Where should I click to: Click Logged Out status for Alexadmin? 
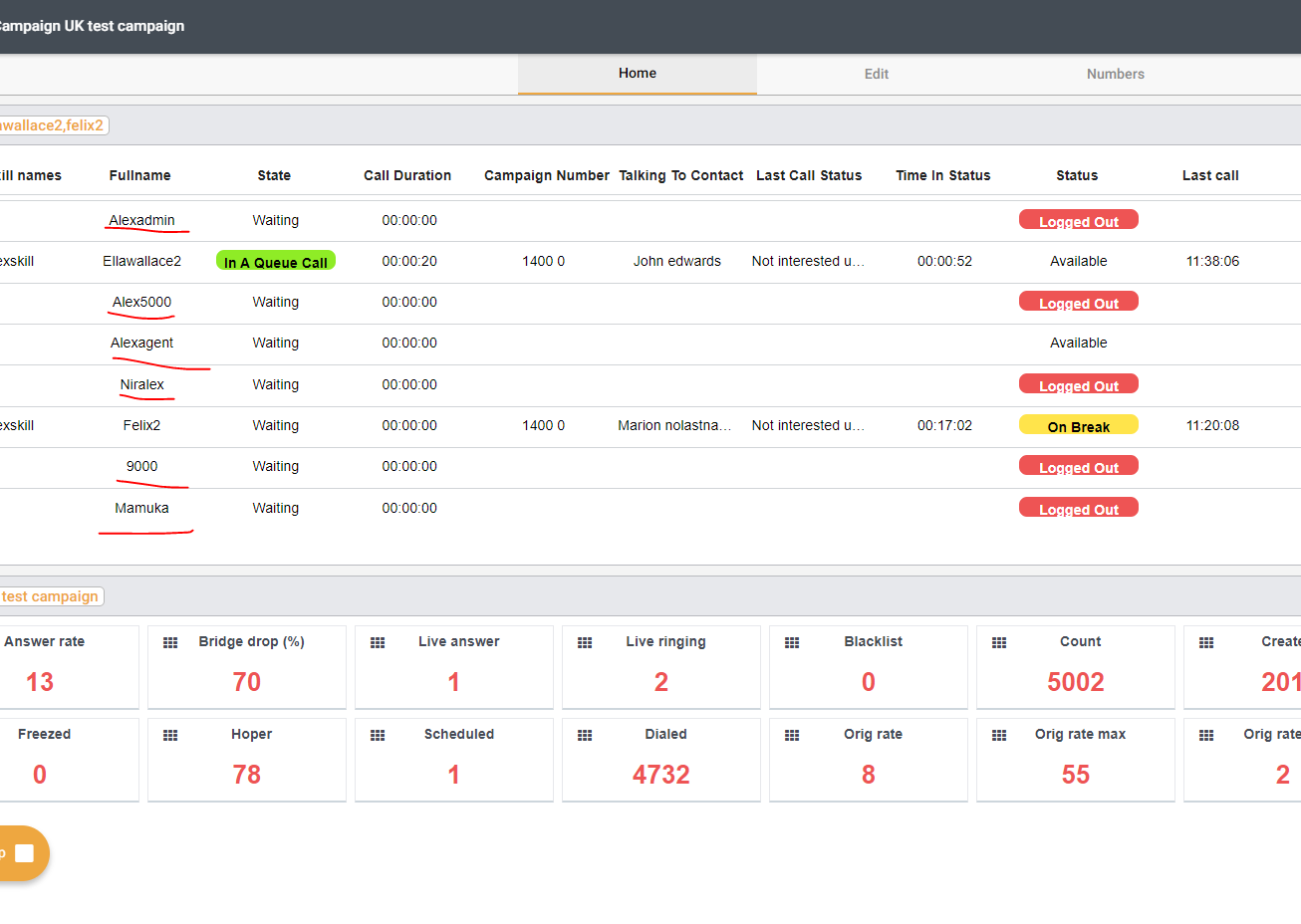(1078, 221)
